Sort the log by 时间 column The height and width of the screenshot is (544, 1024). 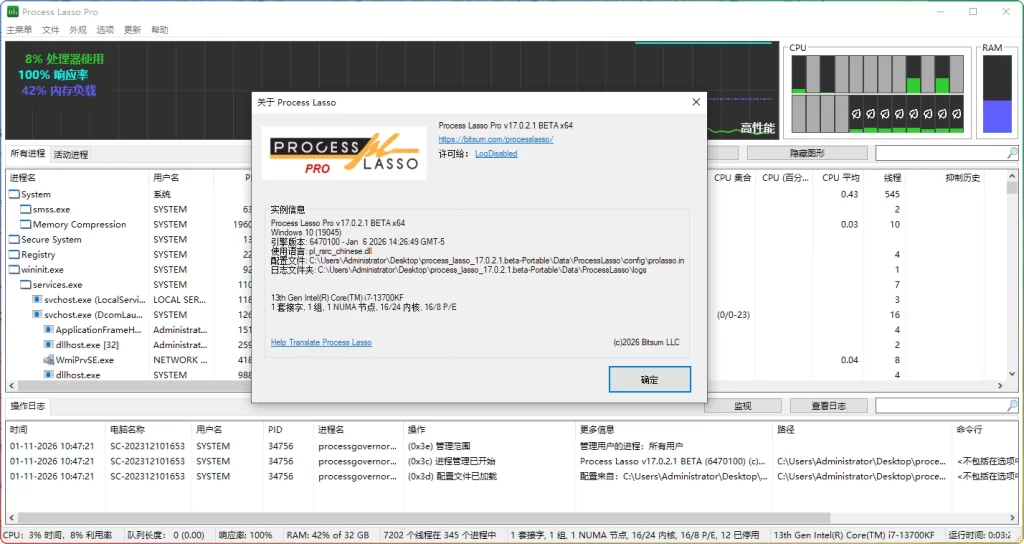pos(56,430)
